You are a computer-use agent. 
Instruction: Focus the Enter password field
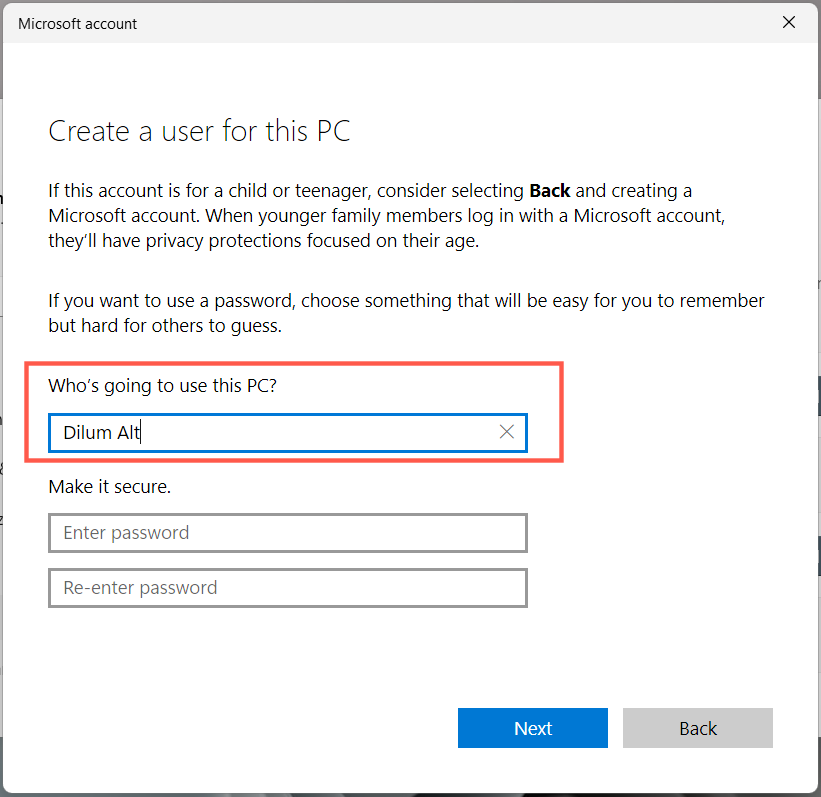(x=287, y=533)
